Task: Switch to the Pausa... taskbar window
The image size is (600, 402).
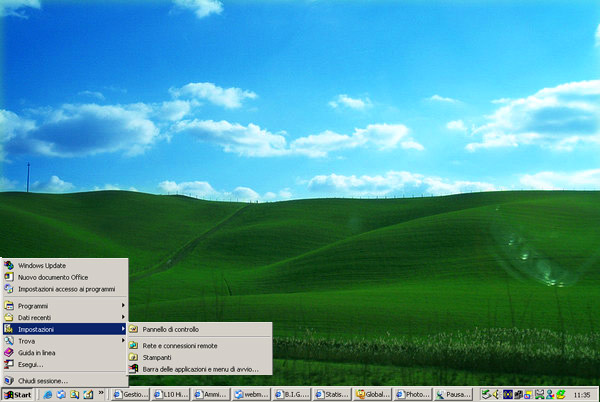Action: tap(453, 394)
